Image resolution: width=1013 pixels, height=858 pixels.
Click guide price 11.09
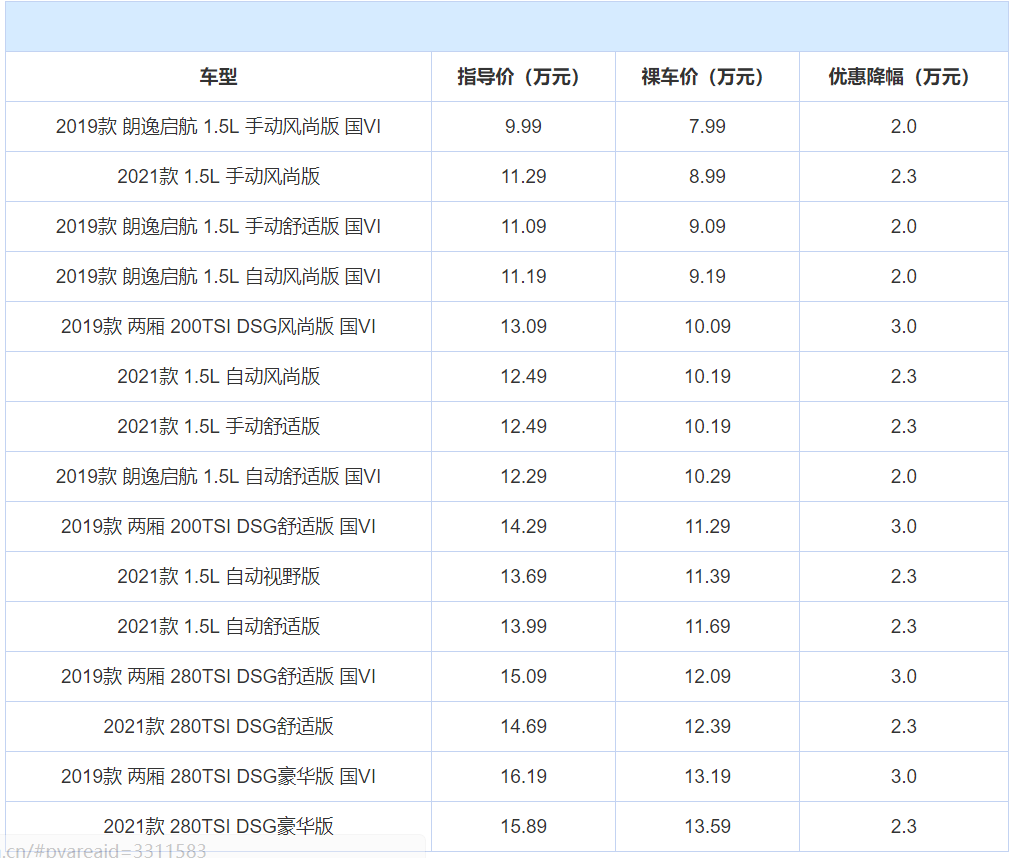523,227
